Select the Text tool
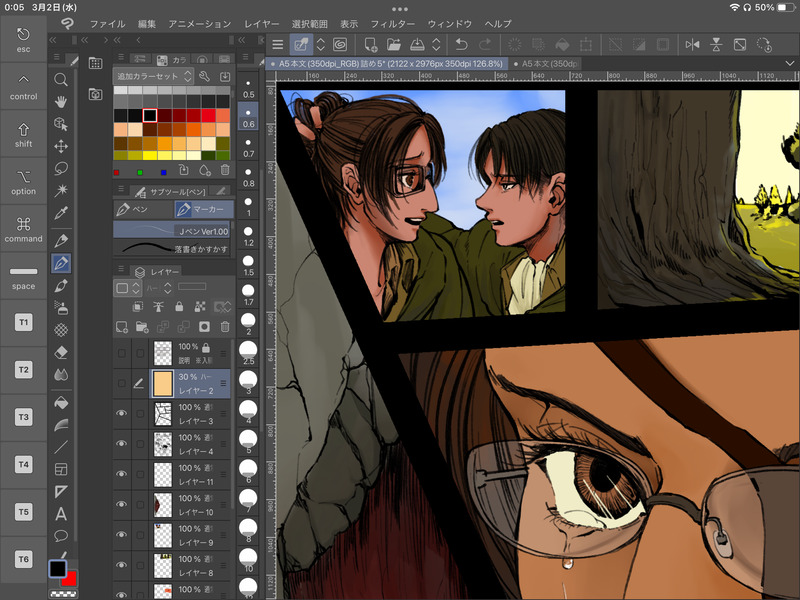The image size is (800, 600). (x=61, y=514)
